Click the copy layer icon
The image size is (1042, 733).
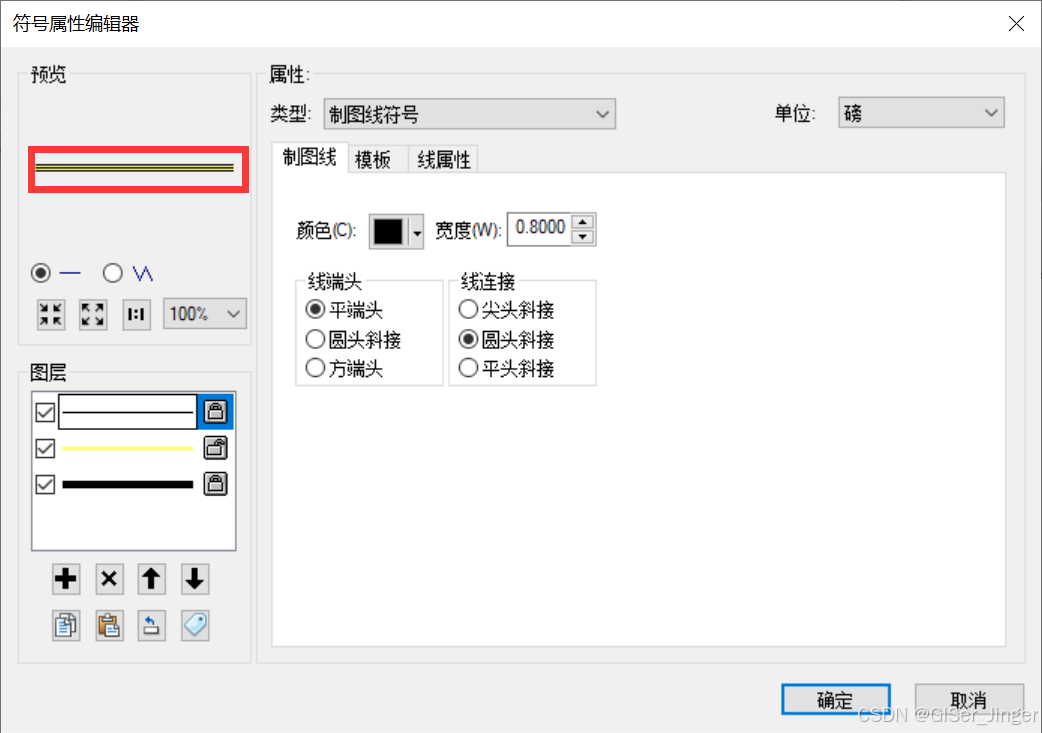(66, 625)
